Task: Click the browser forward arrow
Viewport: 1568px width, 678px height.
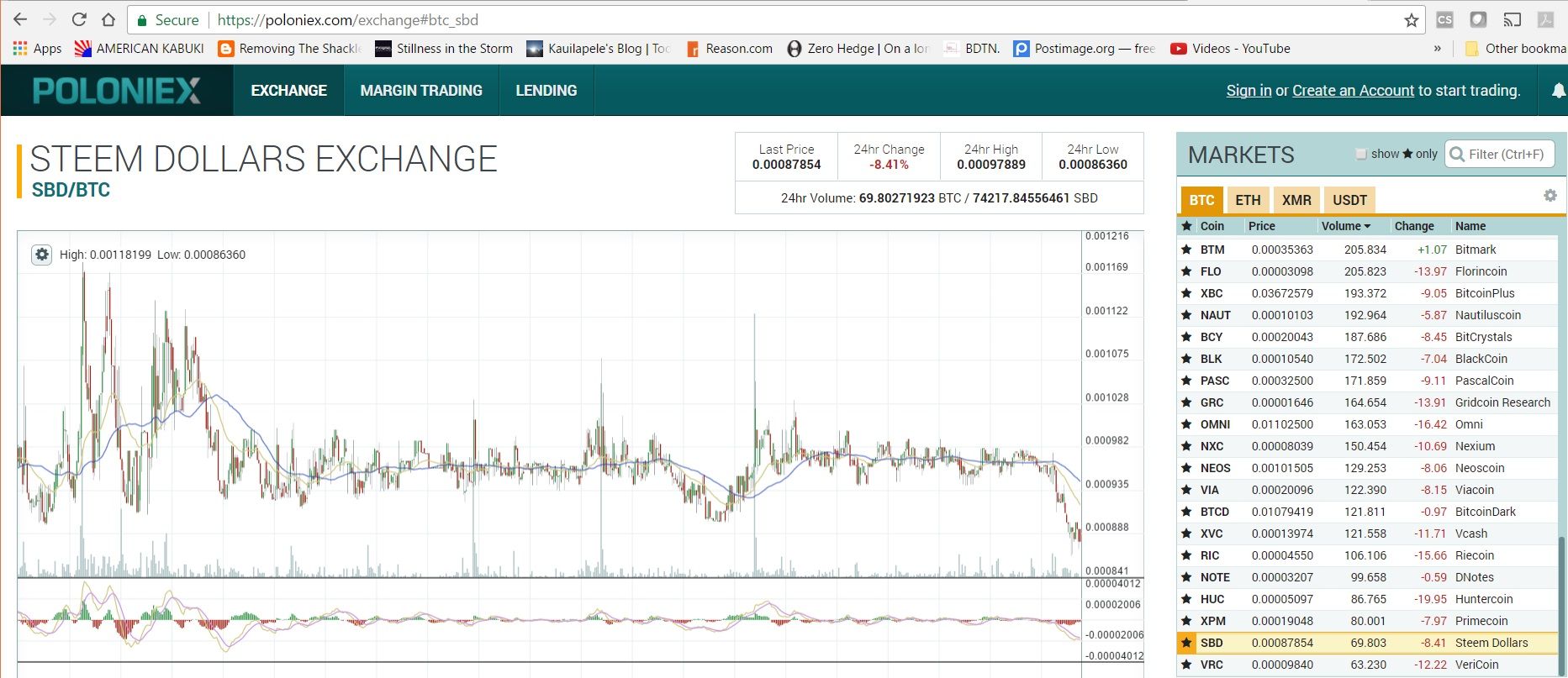Action: pyautogui.click(x=50, y=19)
